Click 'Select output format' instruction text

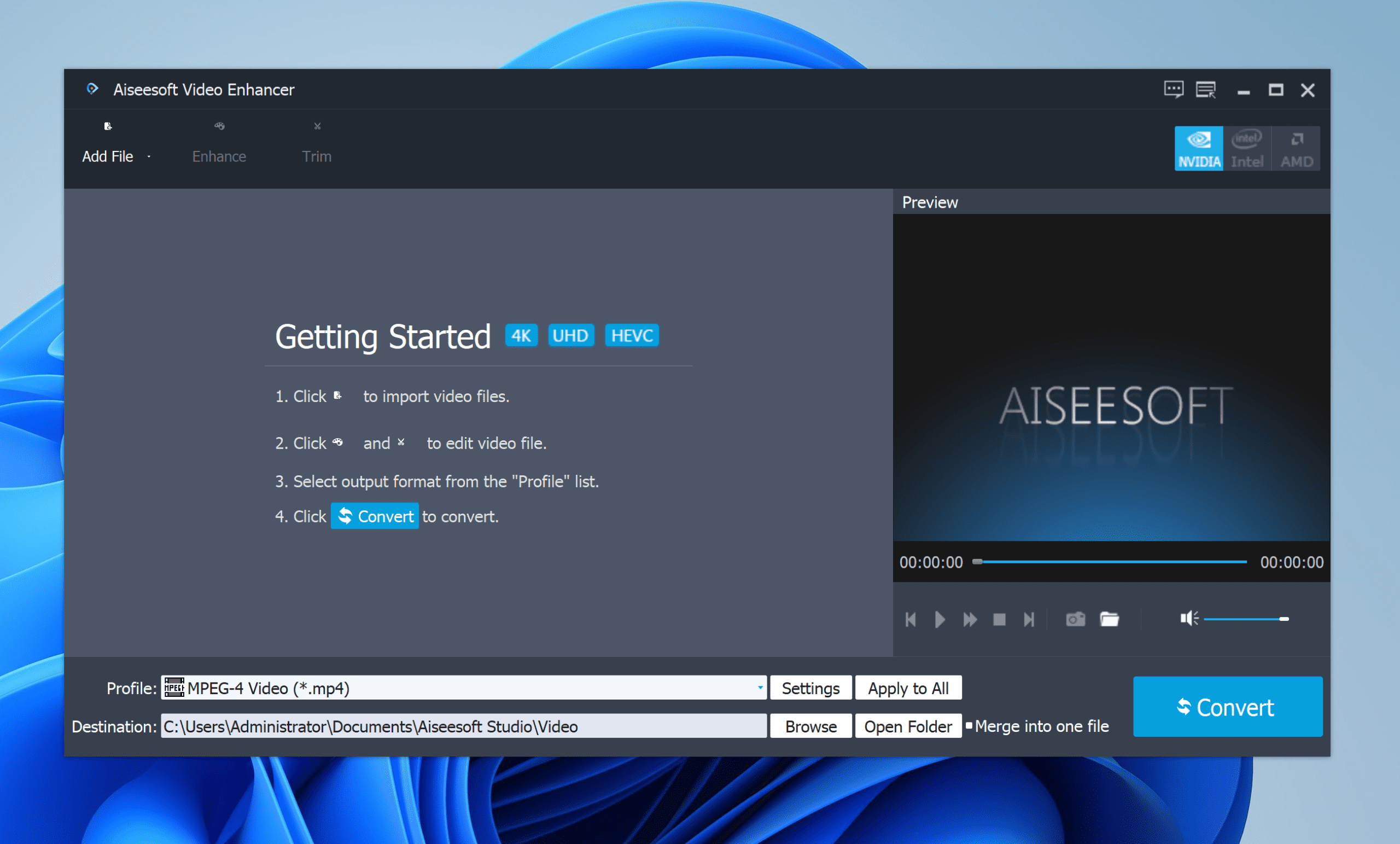point(437,481)
